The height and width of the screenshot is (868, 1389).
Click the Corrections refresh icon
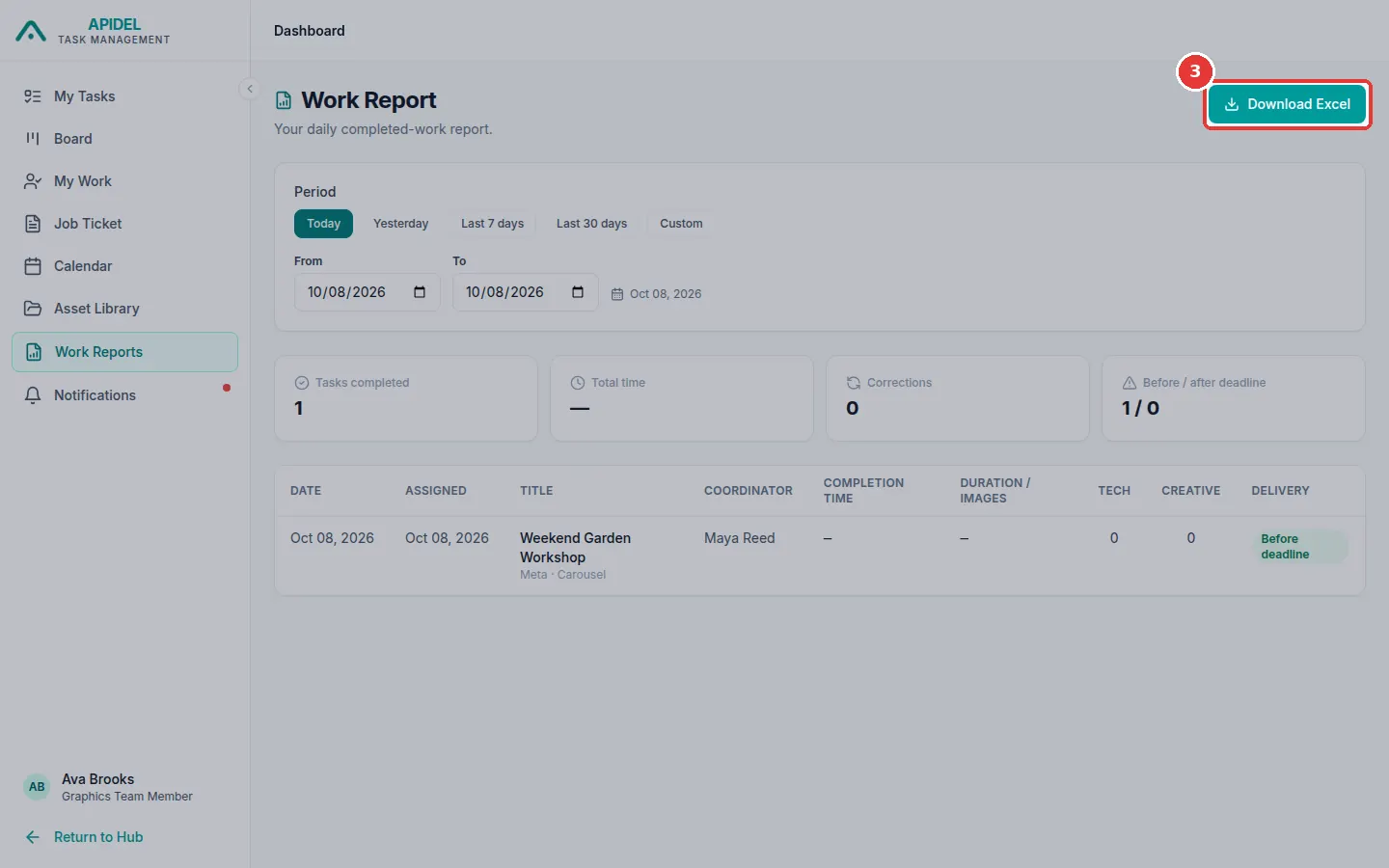[854, 383]
